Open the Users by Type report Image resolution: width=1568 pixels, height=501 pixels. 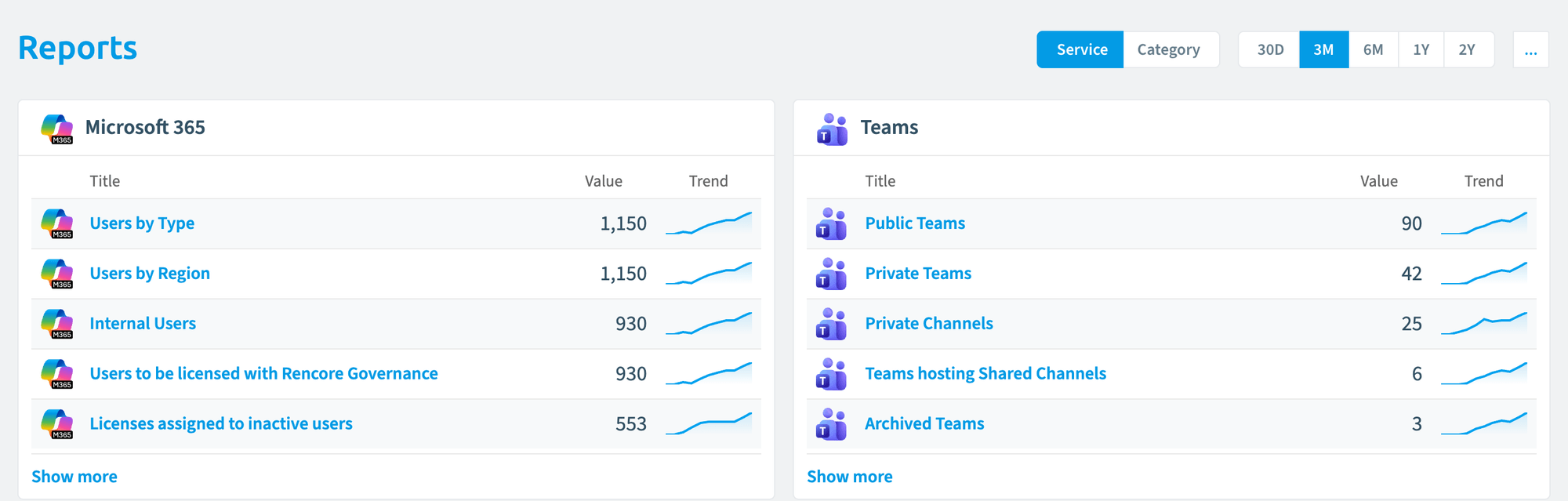(x=142, y=223)
